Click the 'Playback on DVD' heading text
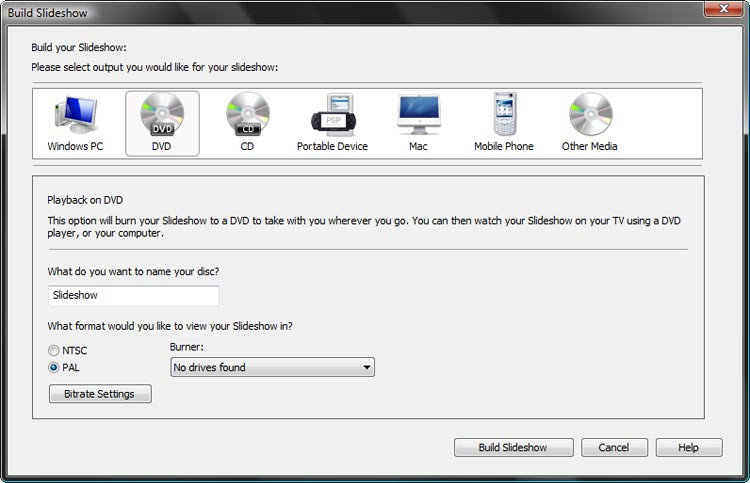The width and height of the screenshot is (750, 483). tap(85, 200)
